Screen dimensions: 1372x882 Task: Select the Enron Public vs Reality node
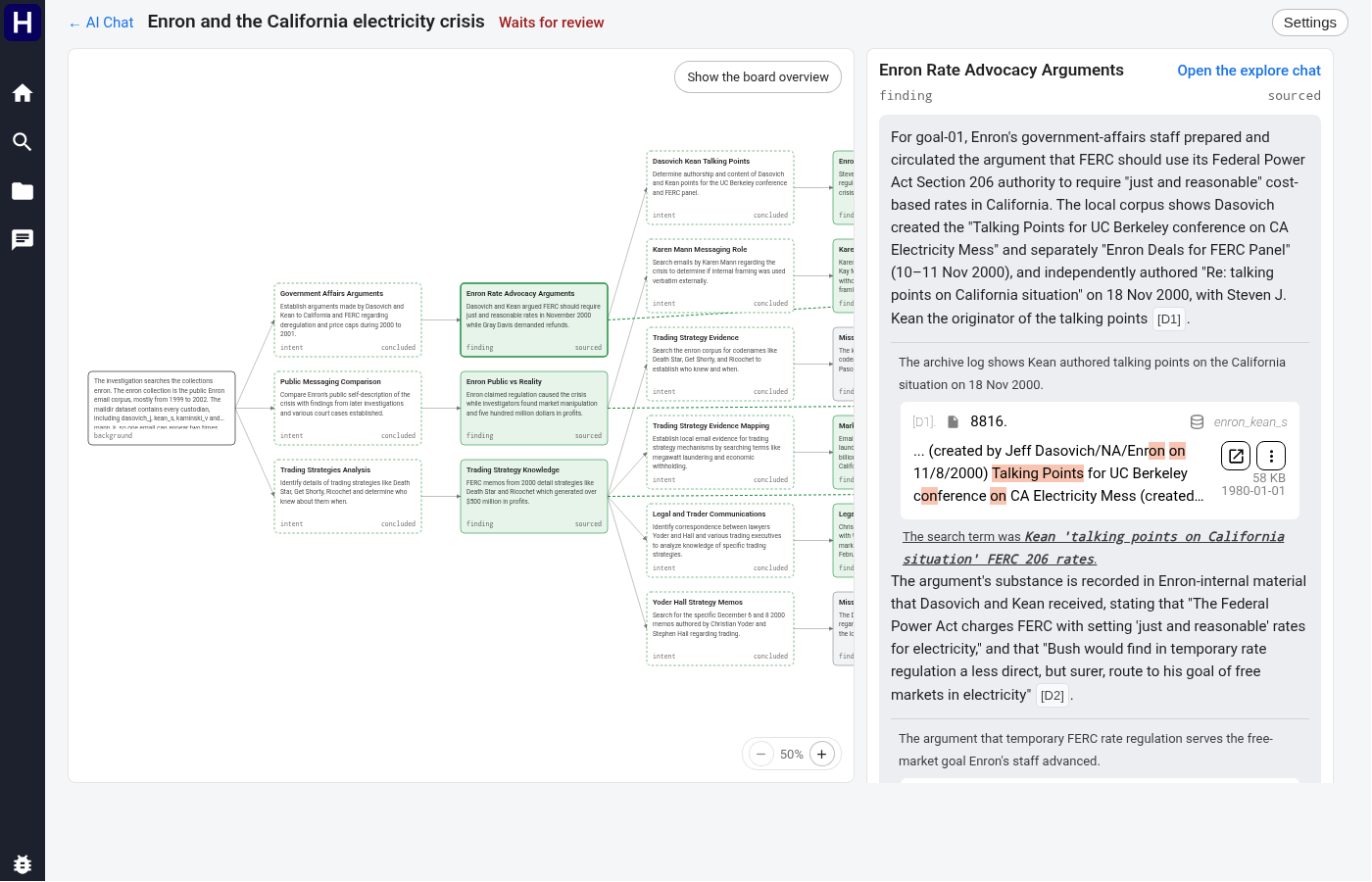[534, 409]
